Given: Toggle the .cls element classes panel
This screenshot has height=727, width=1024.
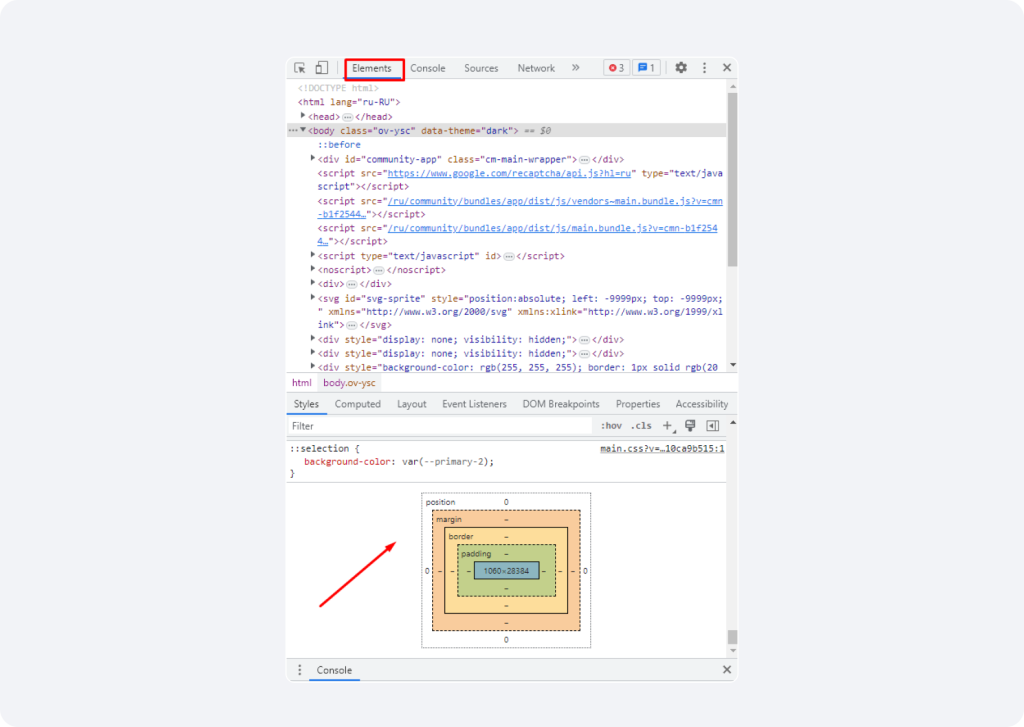Looking at the screenshot, I should [x=641, y=426].
